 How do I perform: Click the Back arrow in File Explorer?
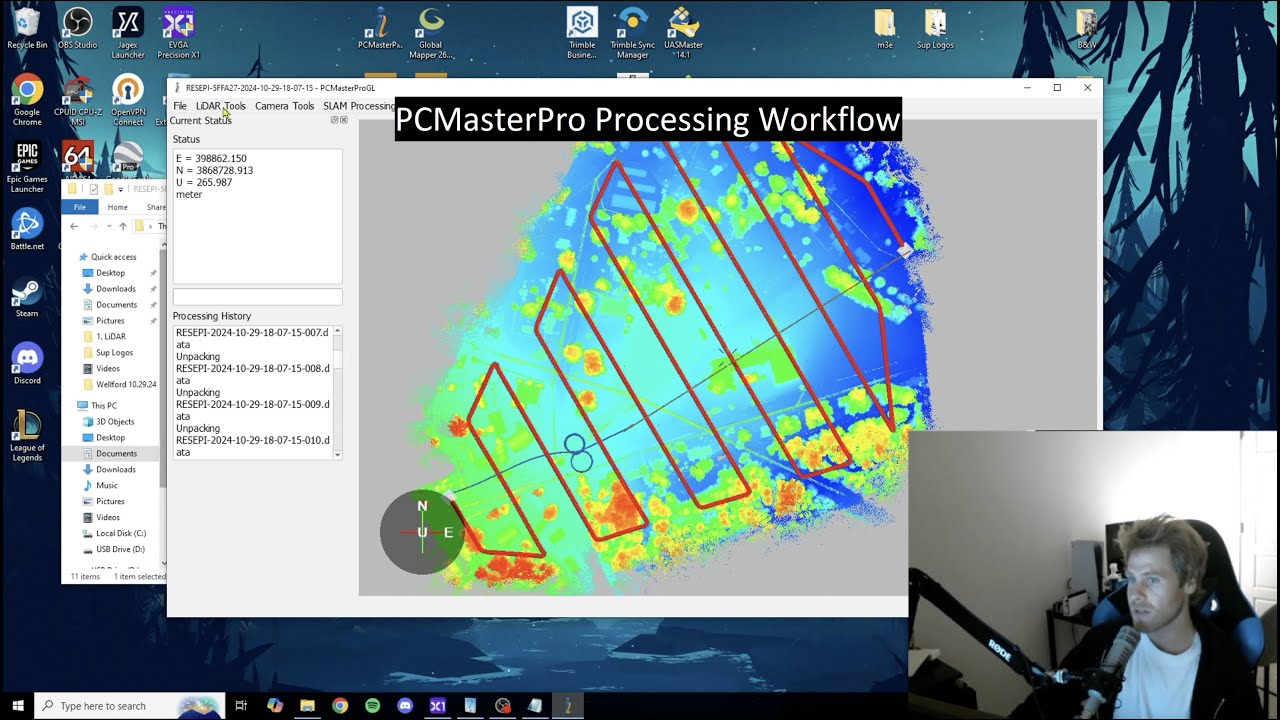[x=74, y=226]
